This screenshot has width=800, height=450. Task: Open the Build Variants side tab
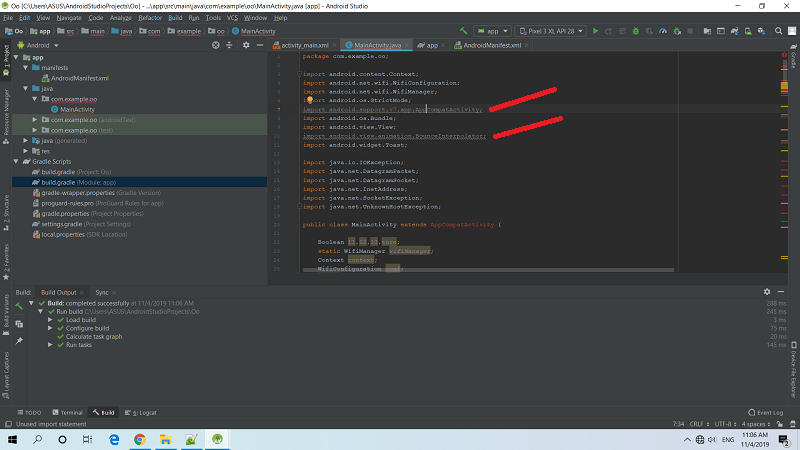click(x=6, y=314)
